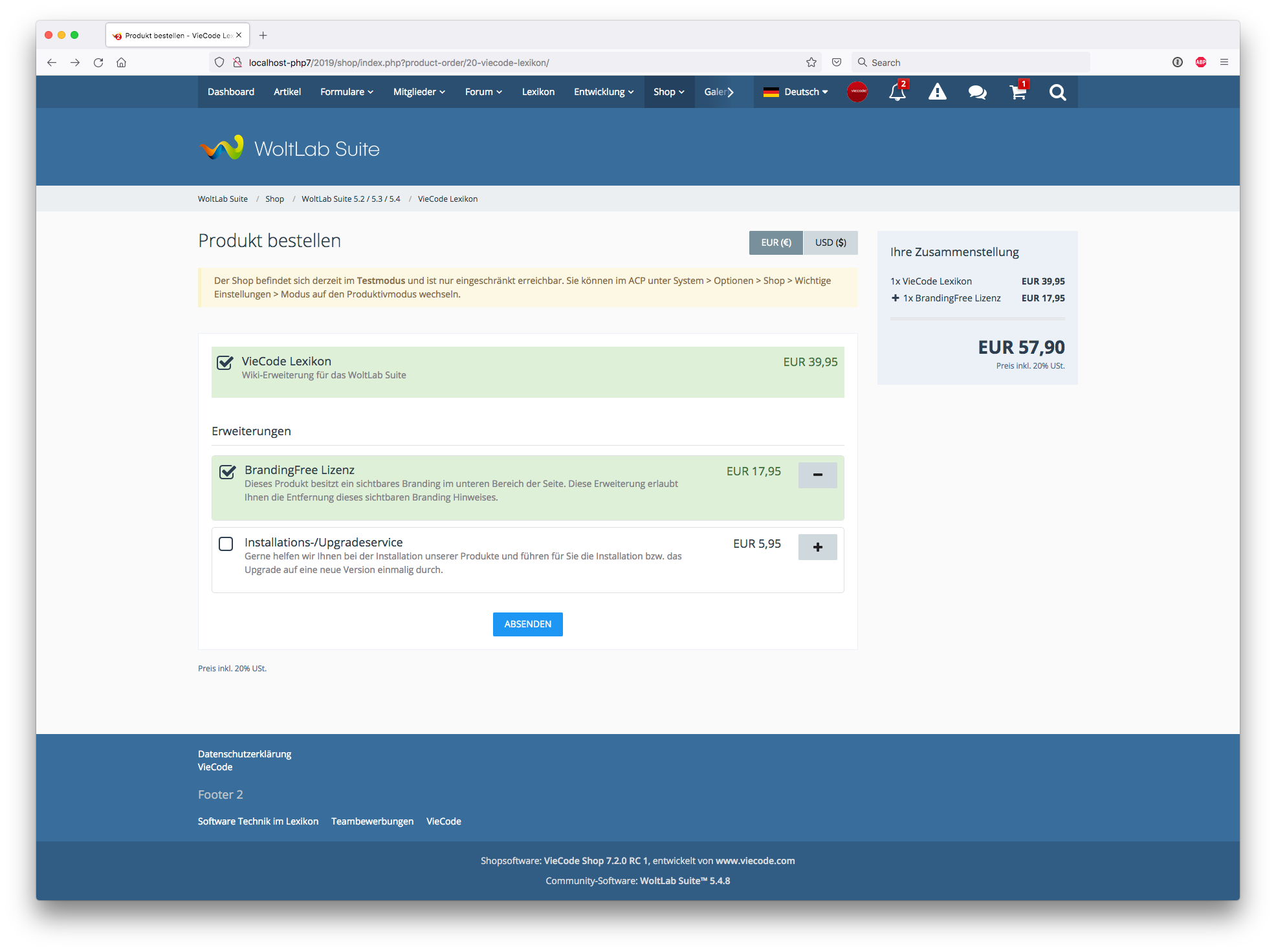Uncheck the VieCode Lexikon checkbox

[225, 362]
